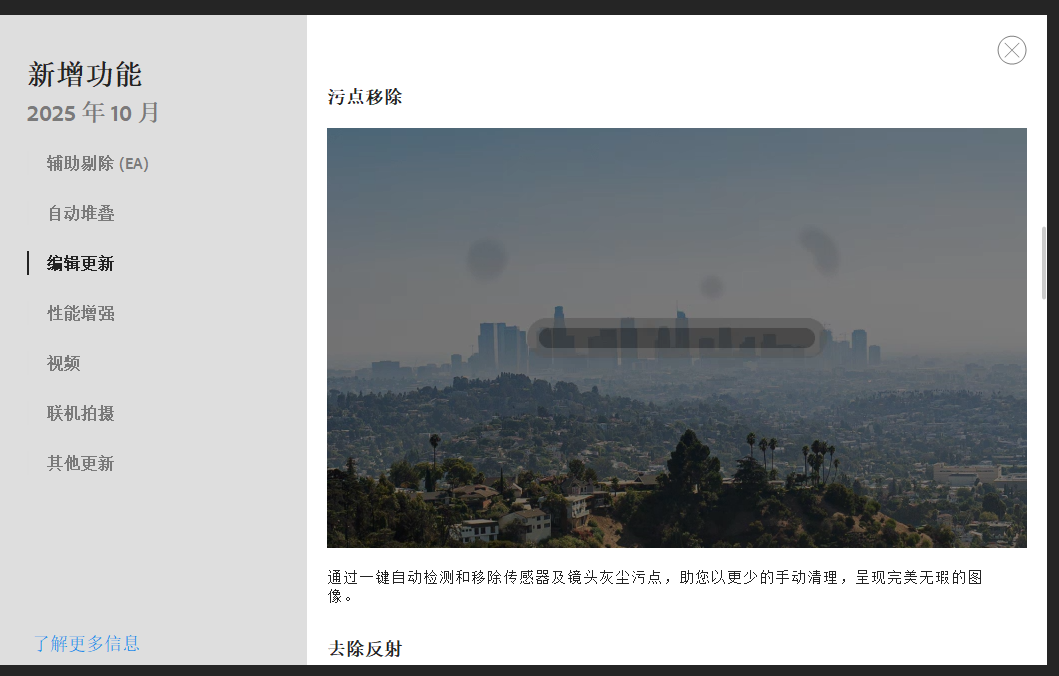The height and width of the screenshot is (676, 1059).
Task: Go to the 性能增强 section
Action: tap(80, 314)
